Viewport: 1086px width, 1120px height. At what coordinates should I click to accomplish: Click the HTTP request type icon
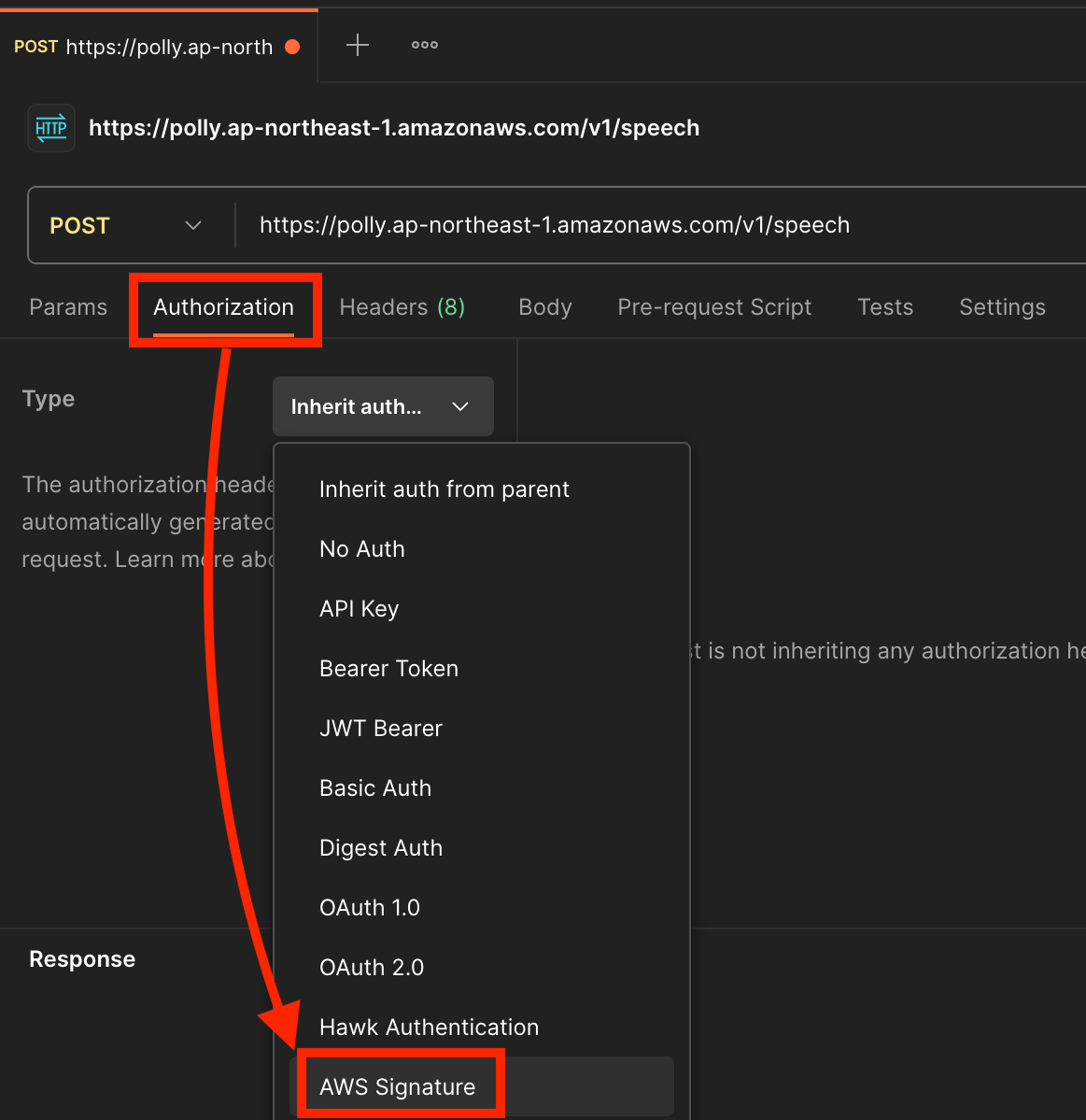click(51, 128)
